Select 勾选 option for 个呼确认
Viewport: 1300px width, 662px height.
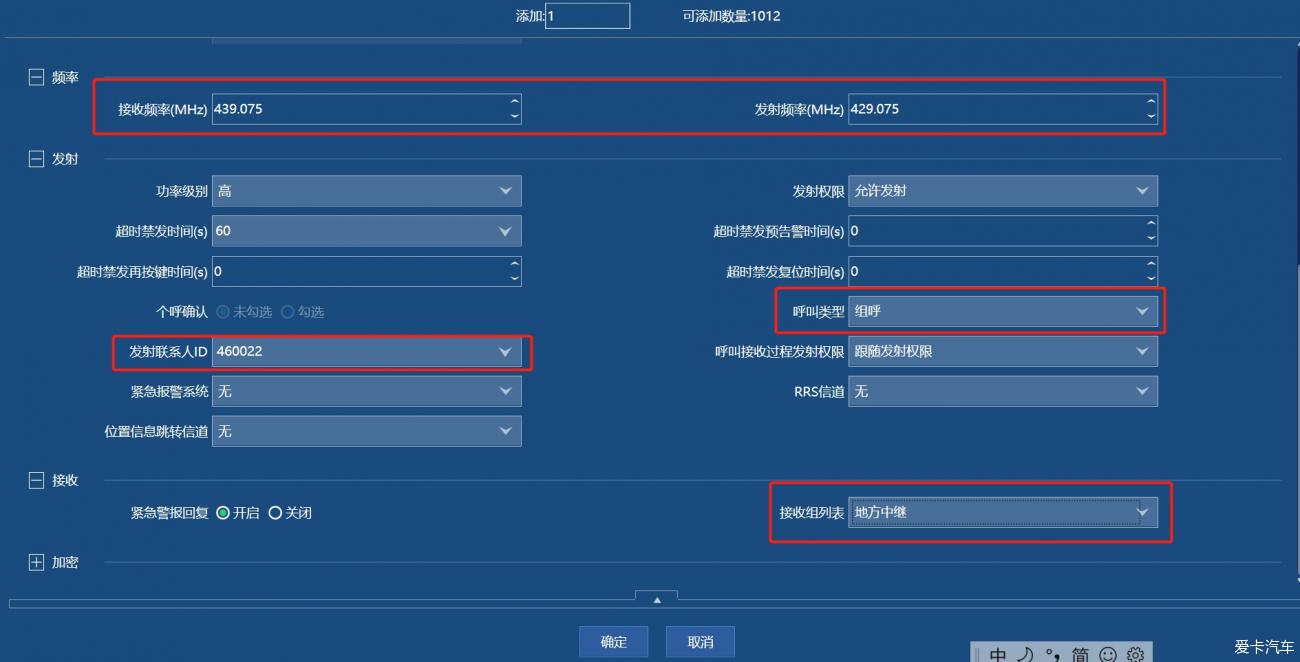pos(288,312)
